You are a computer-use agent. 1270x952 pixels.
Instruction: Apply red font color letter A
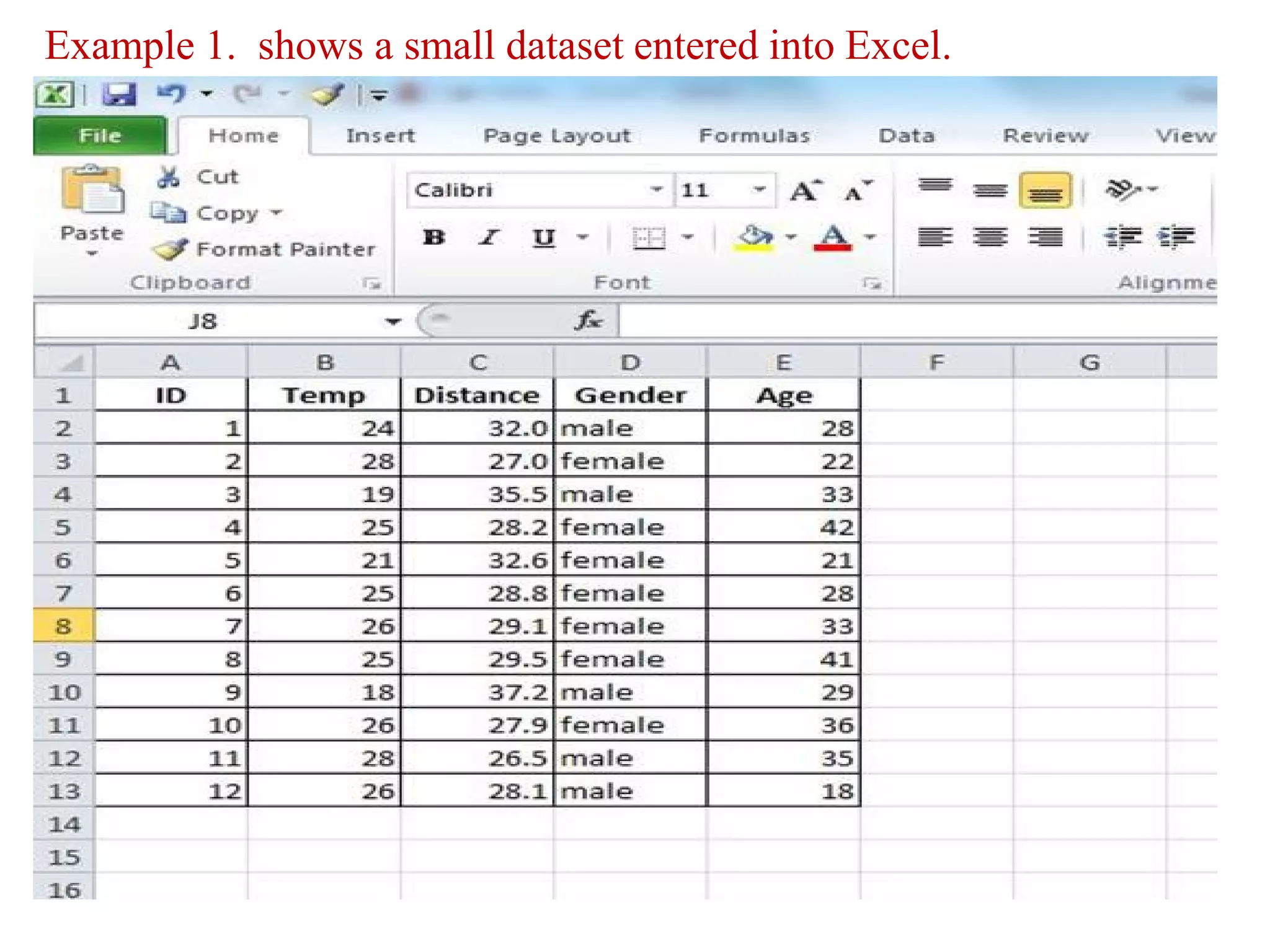point(832,237)
